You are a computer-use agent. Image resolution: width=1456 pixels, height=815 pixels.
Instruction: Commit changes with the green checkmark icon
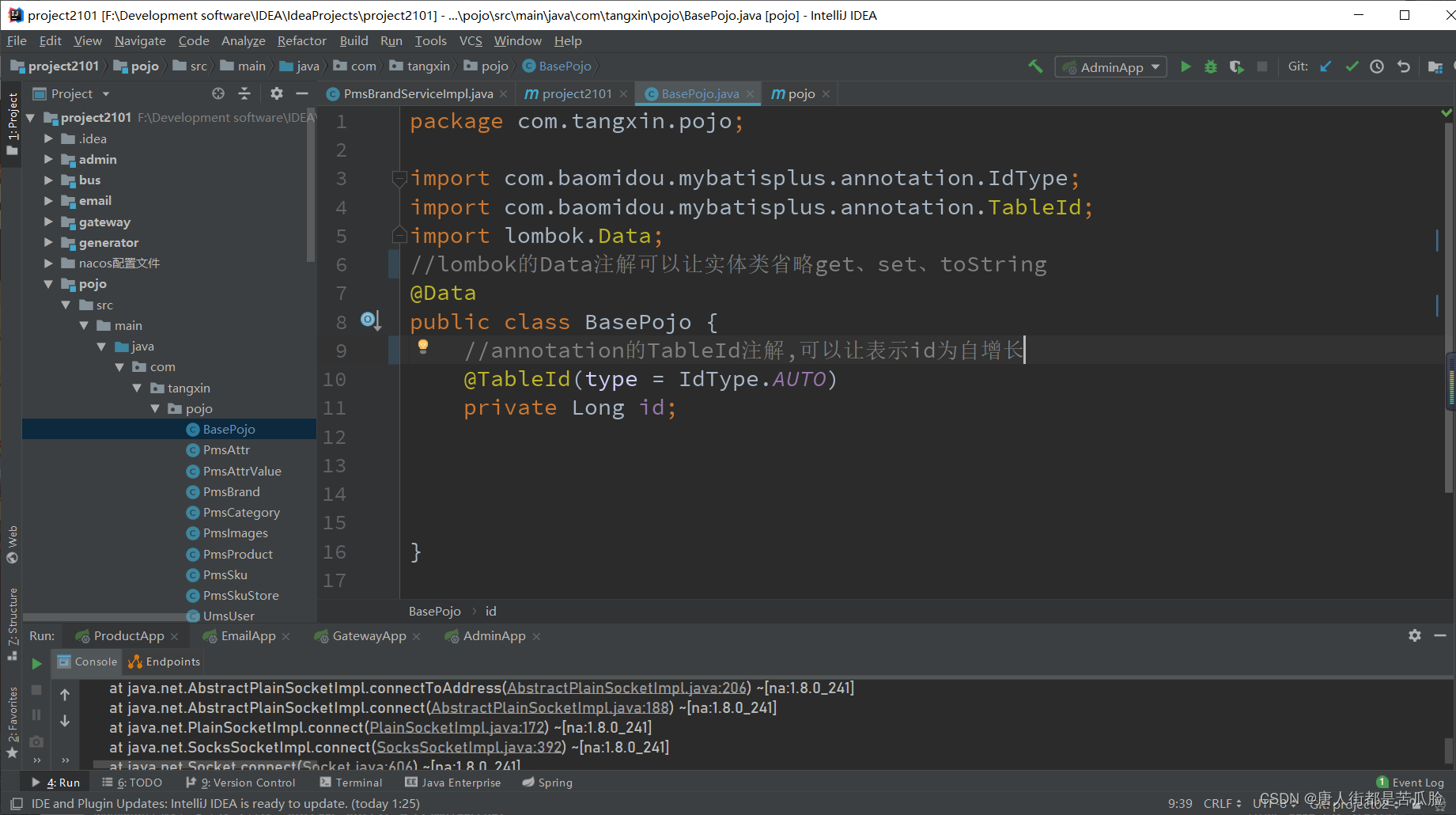coord(1352,66)
